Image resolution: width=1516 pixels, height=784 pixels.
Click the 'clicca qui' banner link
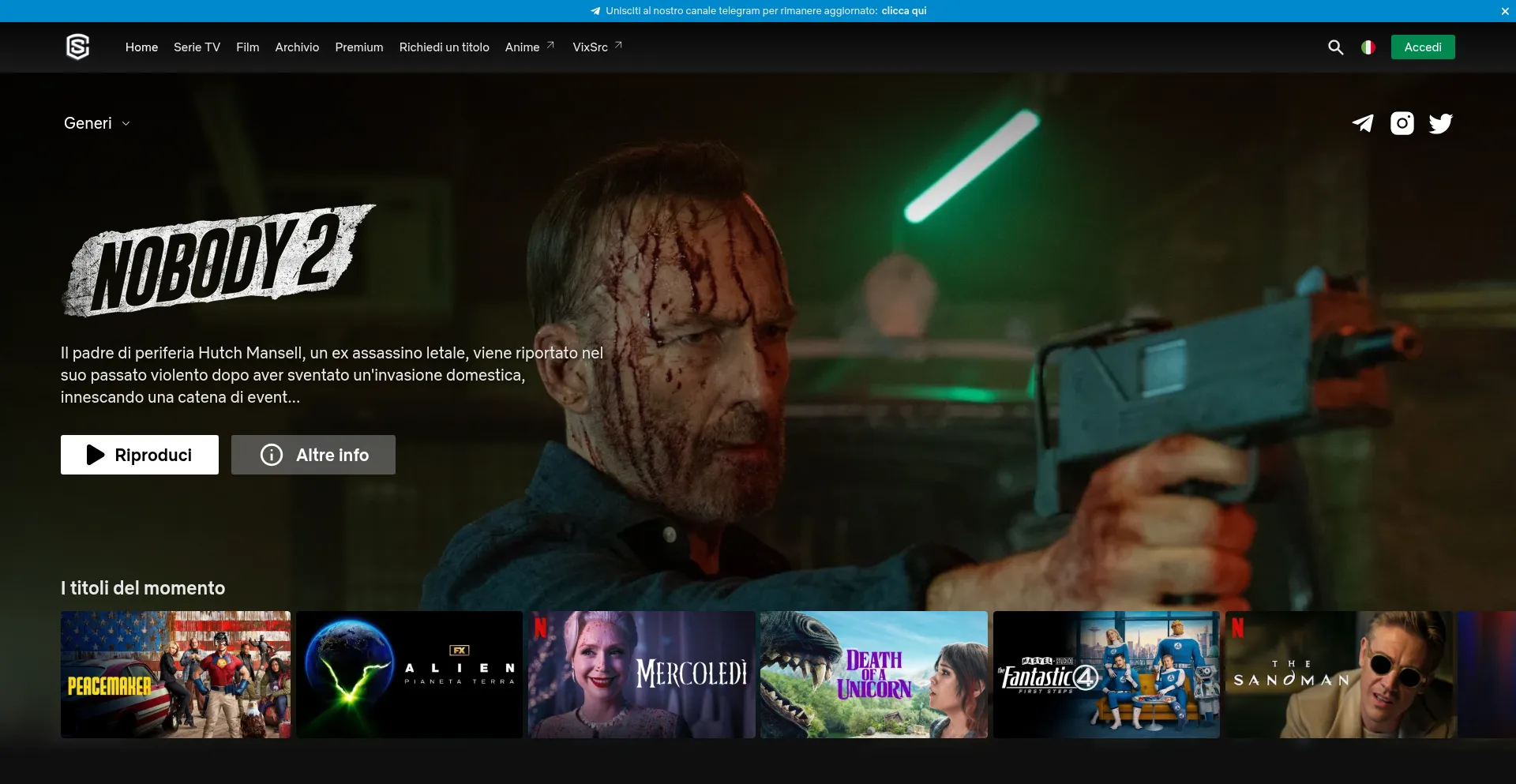coord(904,11)
